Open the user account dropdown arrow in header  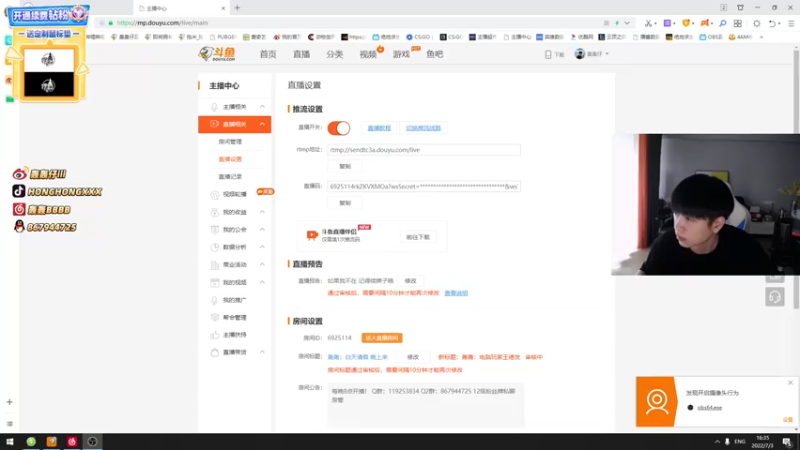coord(607,54)
